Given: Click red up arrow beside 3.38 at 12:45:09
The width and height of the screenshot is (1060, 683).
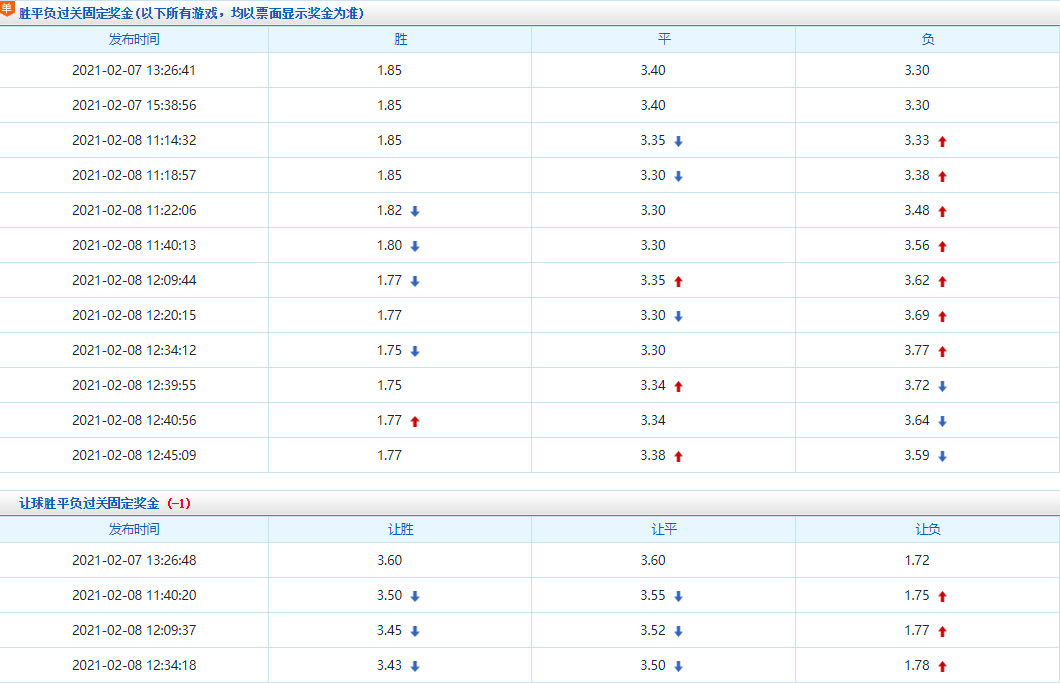Looking at the screenshot, I should click(x=678, y=456).
